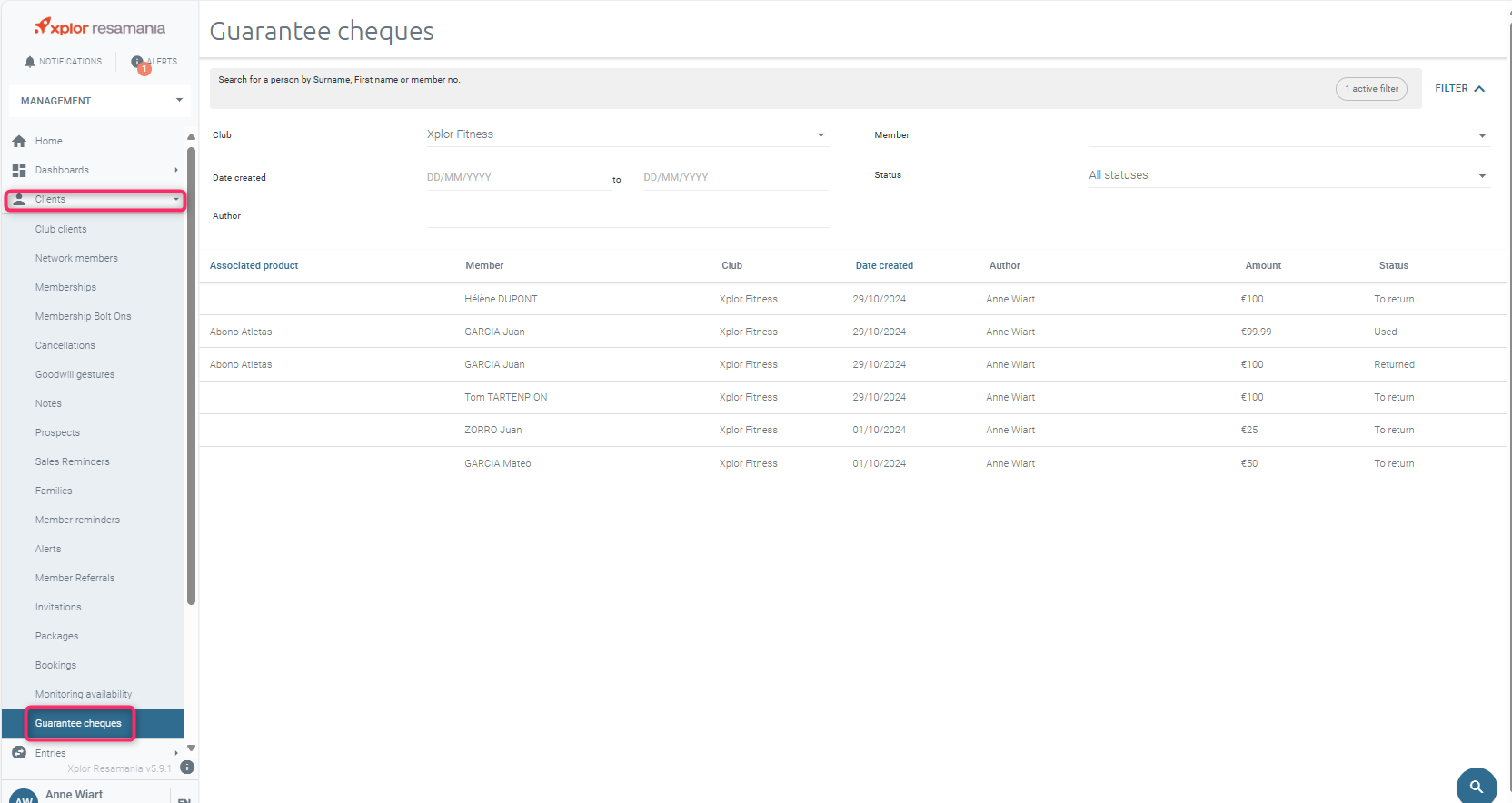Click the Entries icon in sidebar
This screenshot has width=1512, height=803.
coord(19,753)
